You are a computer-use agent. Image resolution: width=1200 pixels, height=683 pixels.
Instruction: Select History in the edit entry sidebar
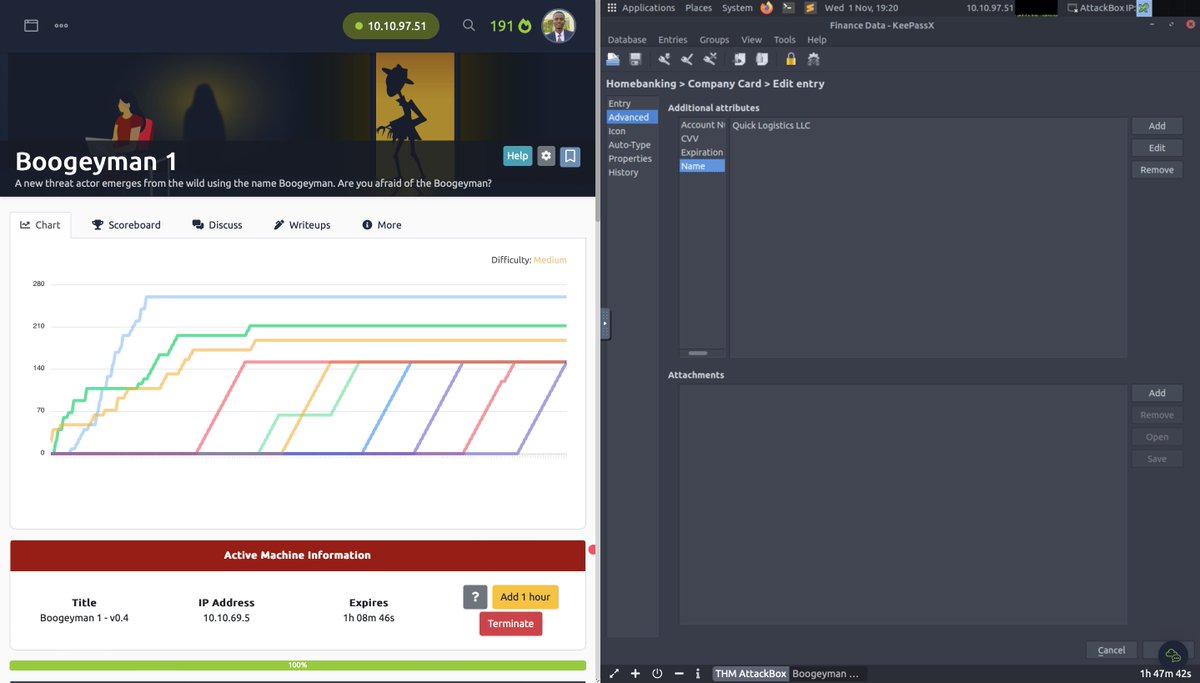[632, 173]
